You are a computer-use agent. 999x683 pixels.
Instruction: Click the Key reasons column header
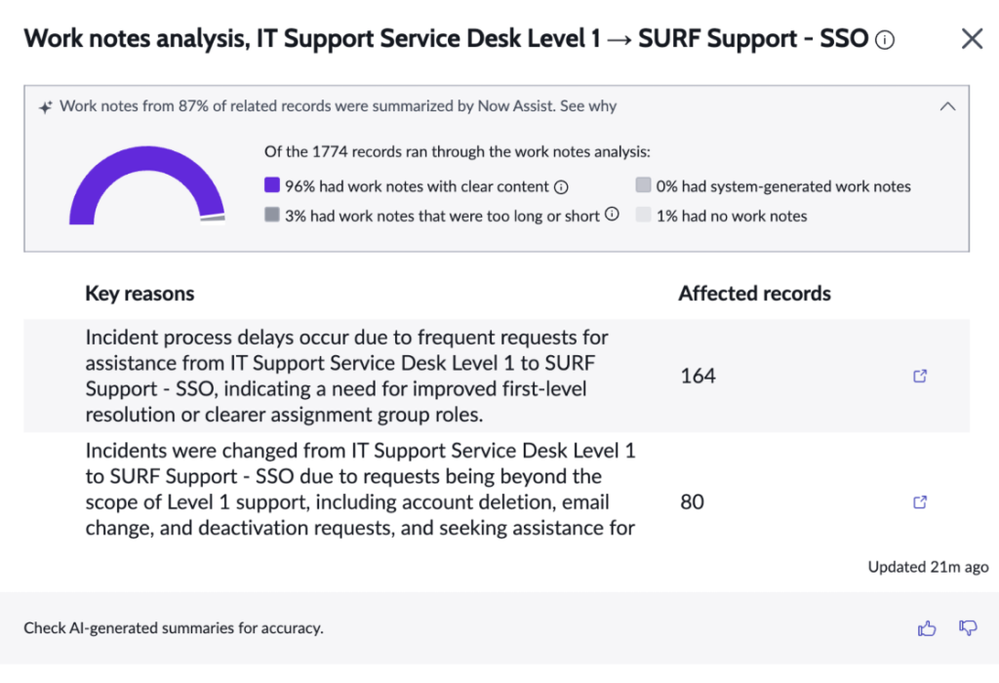[140, 294]
